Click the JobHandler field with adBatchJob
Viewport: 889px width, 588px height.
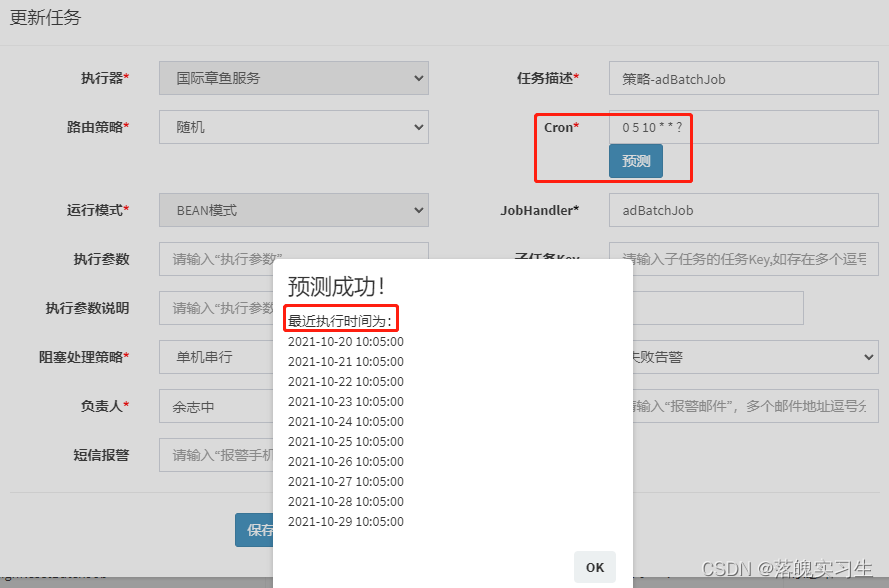pyautogui.click(x=743, y=210)
